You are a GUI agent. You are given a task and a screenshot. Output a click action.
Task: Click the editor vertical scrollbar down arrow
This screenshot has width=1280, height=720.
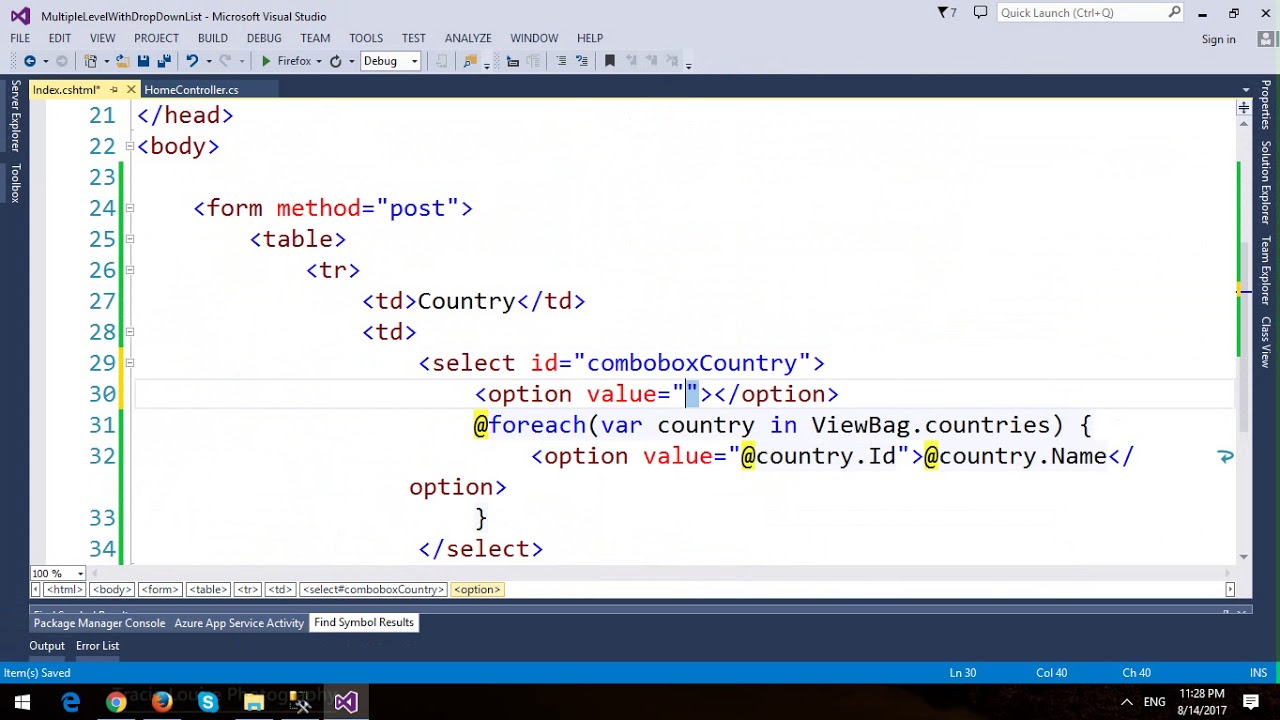[x=1243, y=557]
